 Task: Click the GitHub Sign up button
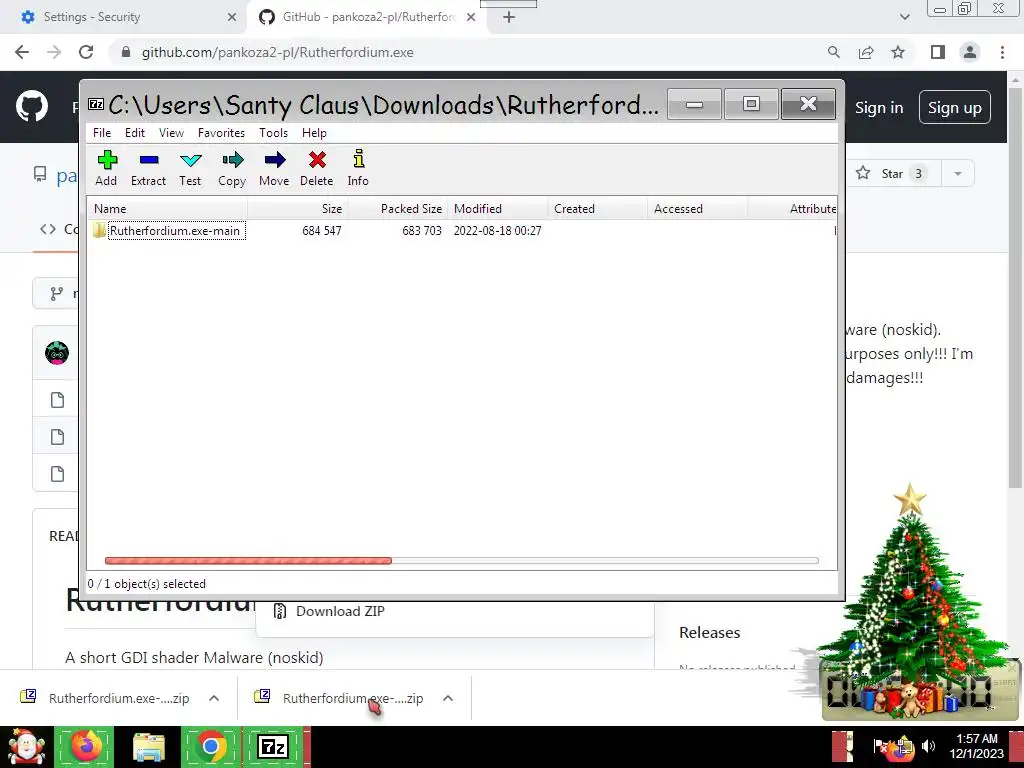[955, 107]
